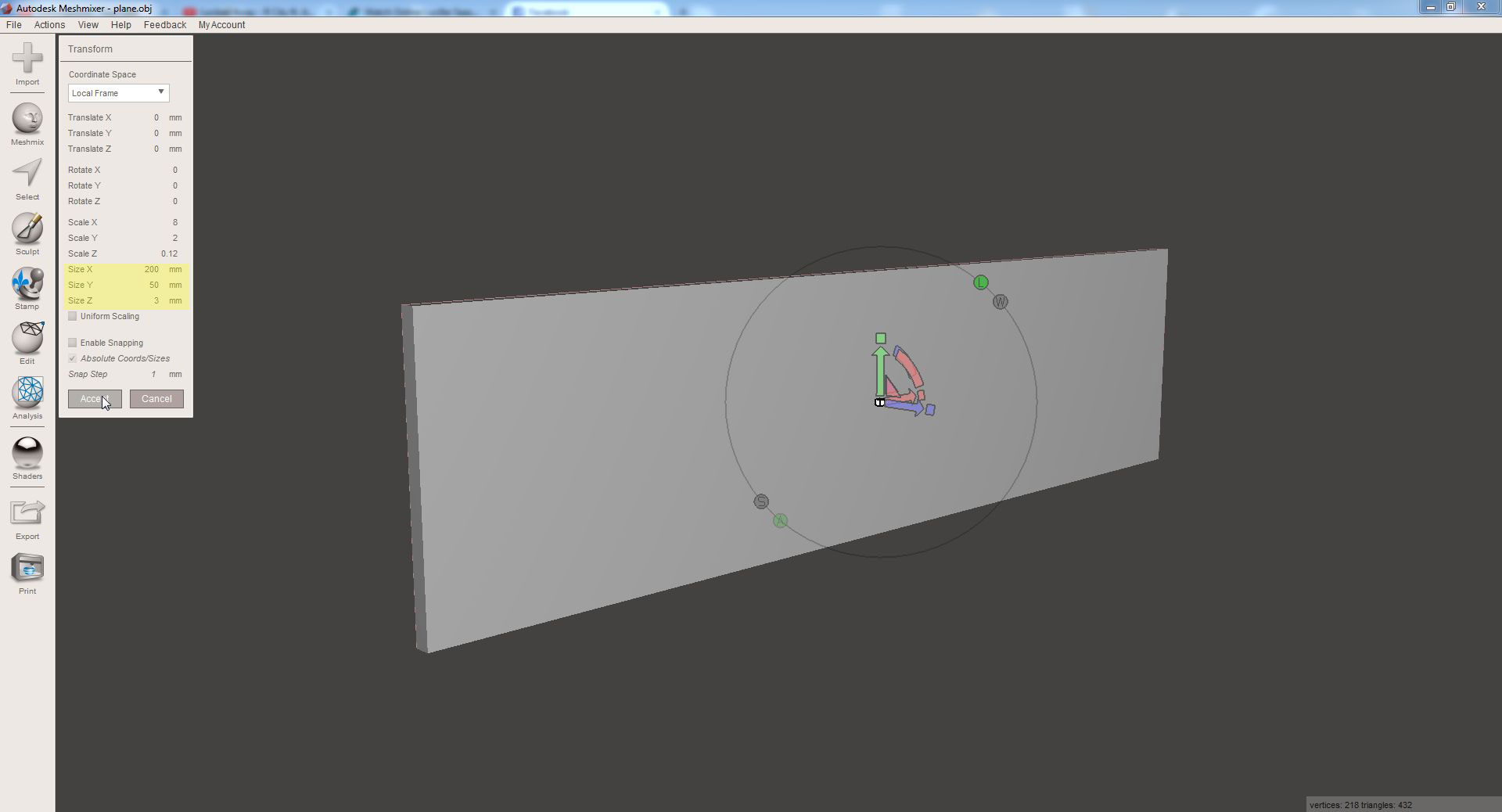Close the Meshmixer window
The width and height of the screenshot is (1502, 812).
click(1481, 7)
